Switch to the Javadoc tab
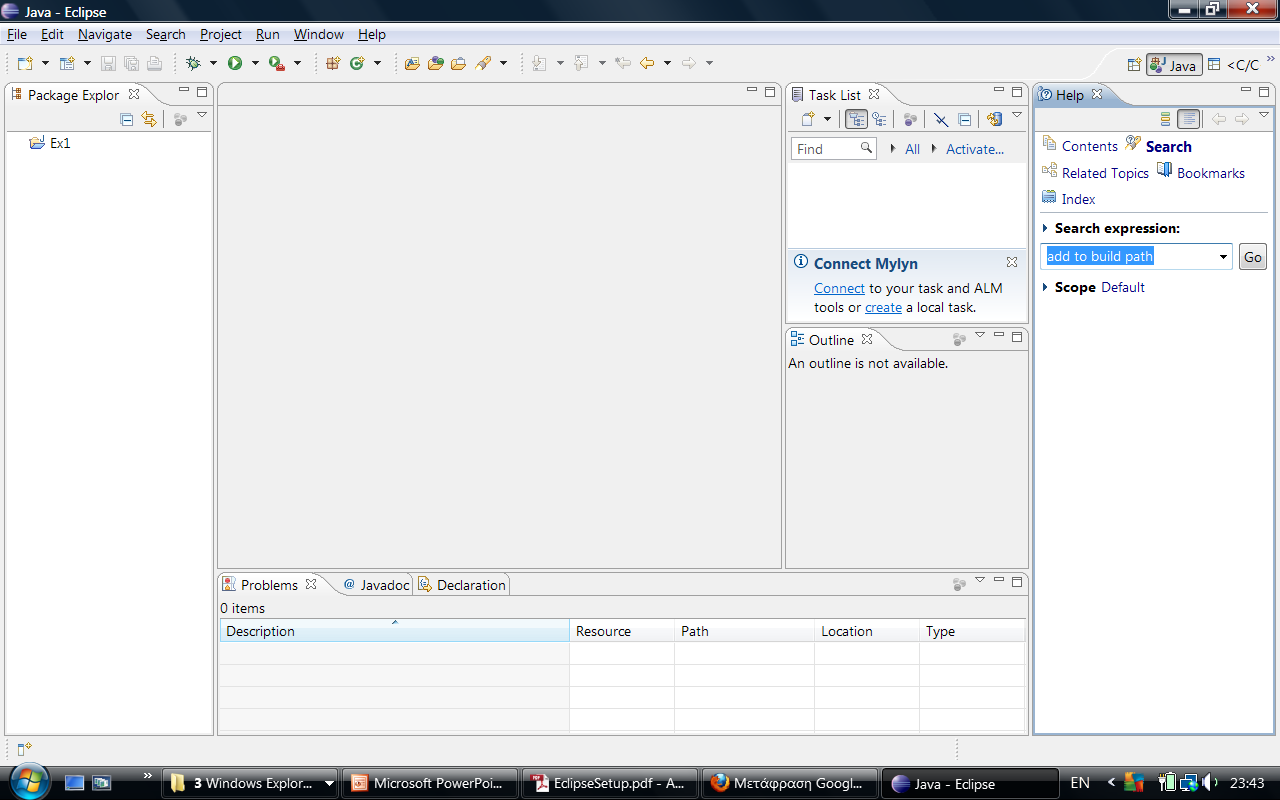1280x800 pixels. tap(376, 585)
